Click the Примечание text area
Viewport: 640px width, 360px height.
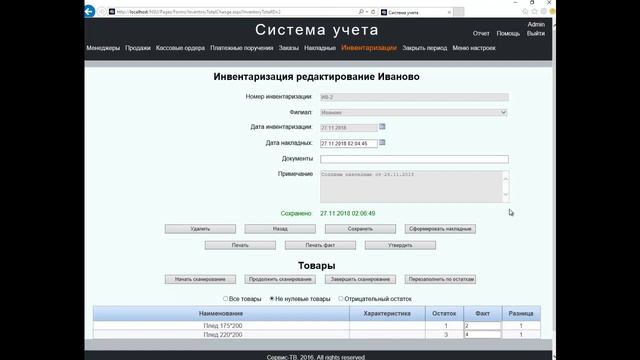411,187
